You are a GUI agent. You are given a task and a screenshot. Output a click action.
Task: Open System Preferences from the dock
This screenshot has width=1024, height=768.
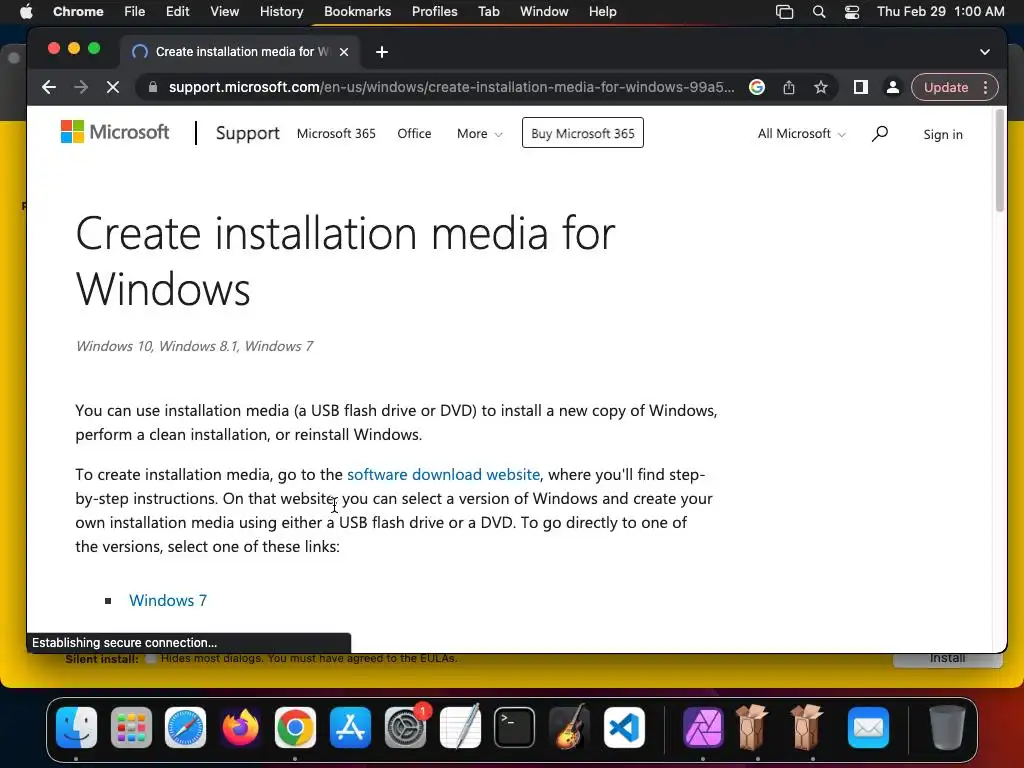(x=406, y=727)
